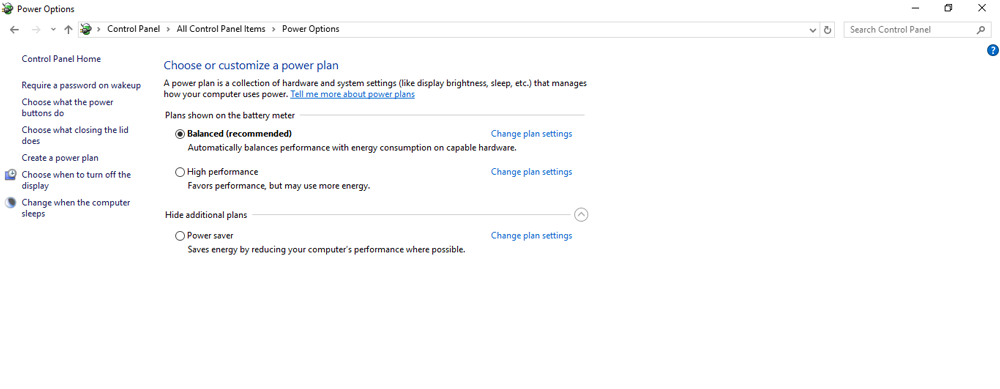The height and width of the screenshot is (389, 1000).
Task: Open Choose when to turn off display
Action: [76, 180]
